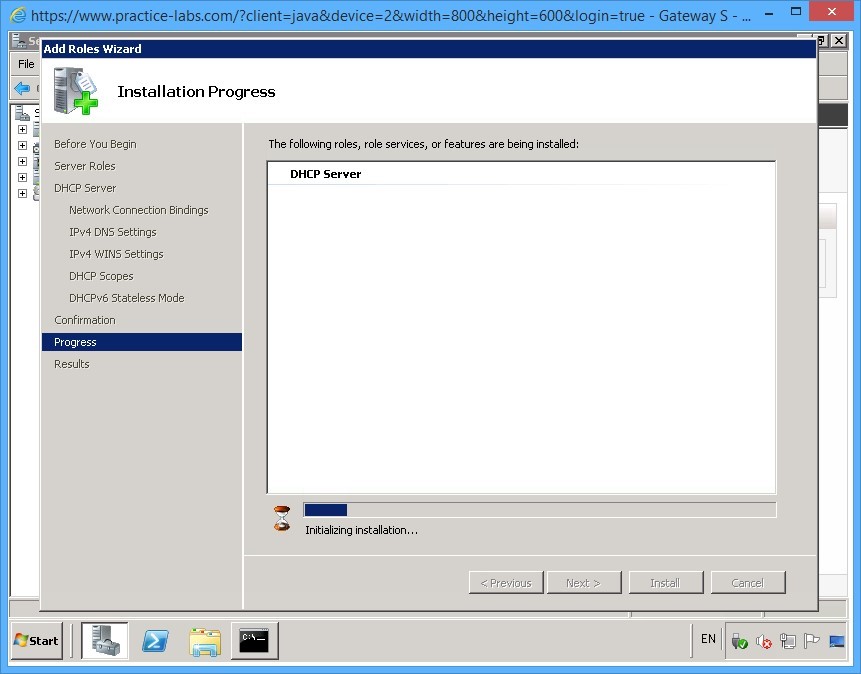Open the Command Prompt taskbar icon
The image size is (861, 674).
(x=252, y=640)
